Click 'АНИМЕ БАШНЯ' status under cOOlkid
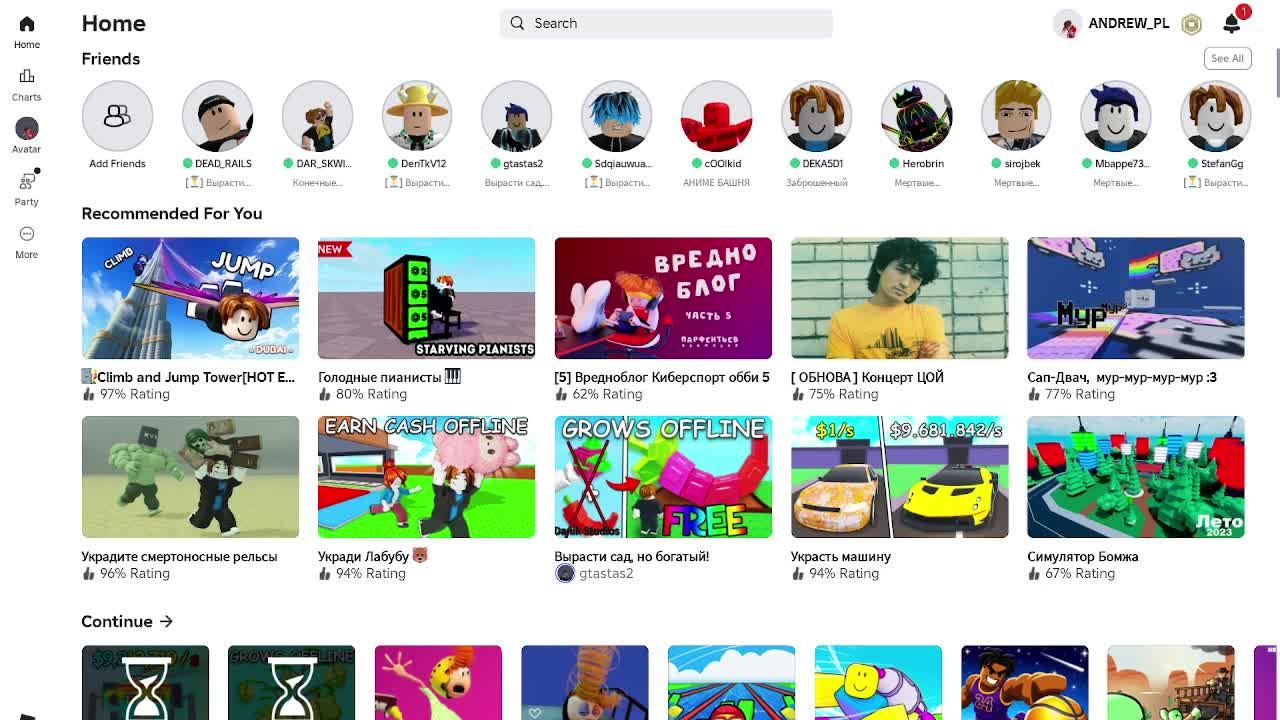Viewport: 1280px width, 720px height. 716,183
